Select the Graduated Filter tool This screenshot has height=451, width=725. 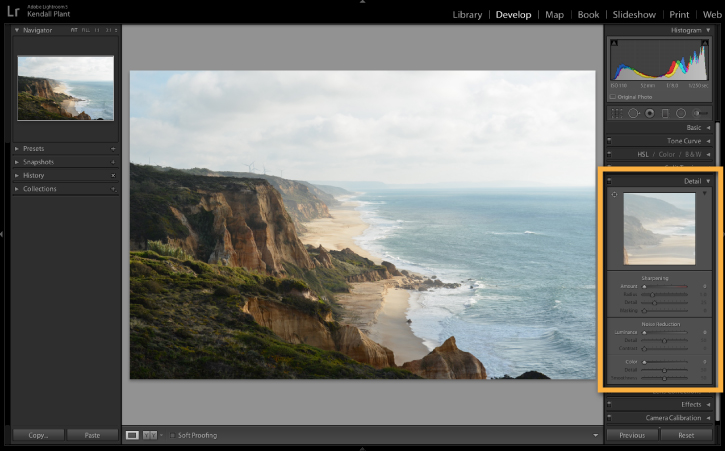pyautogui.click(x=665, y=113)
